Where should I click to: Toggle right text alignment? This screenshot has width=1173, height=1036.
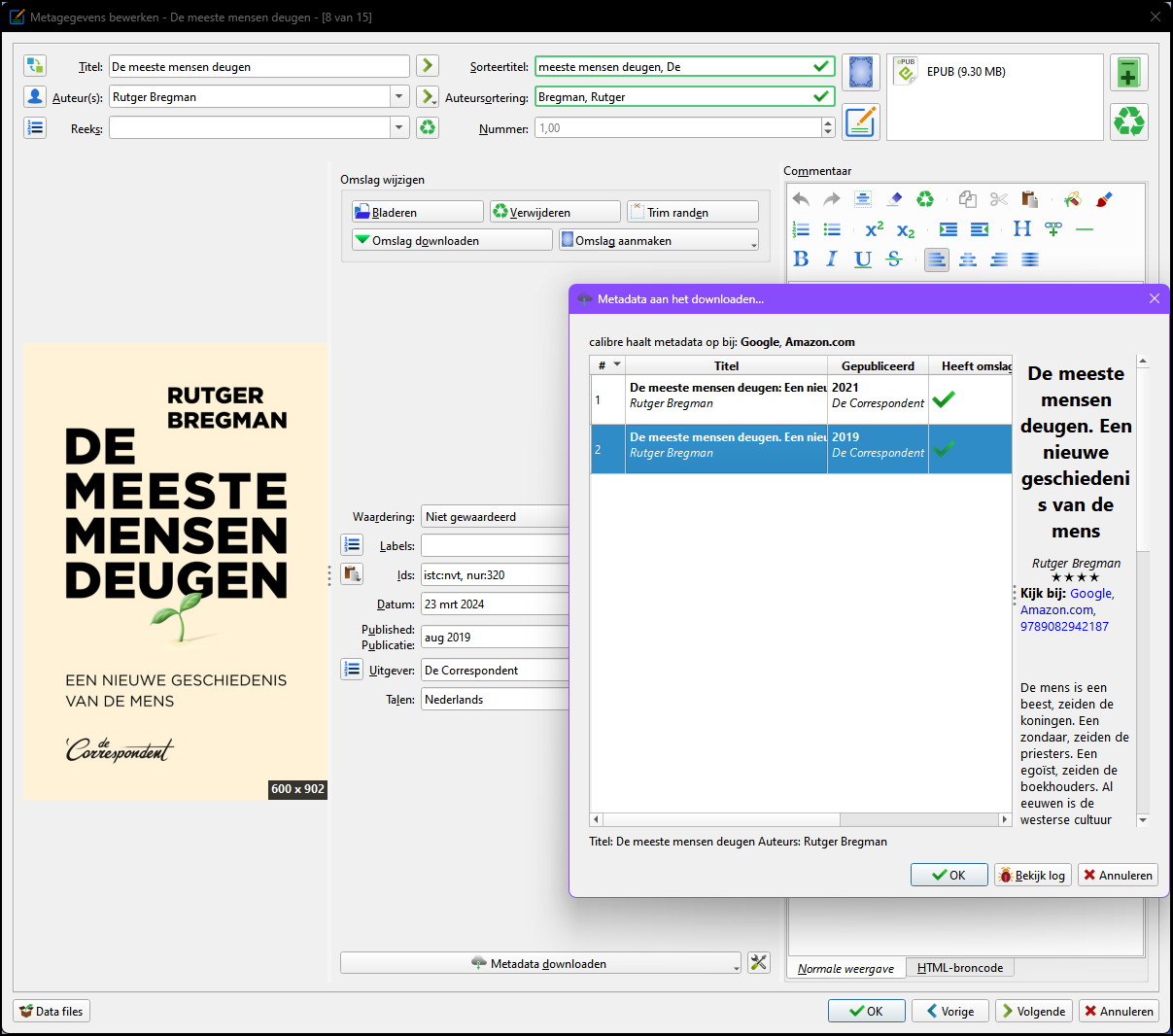point(999,259)
